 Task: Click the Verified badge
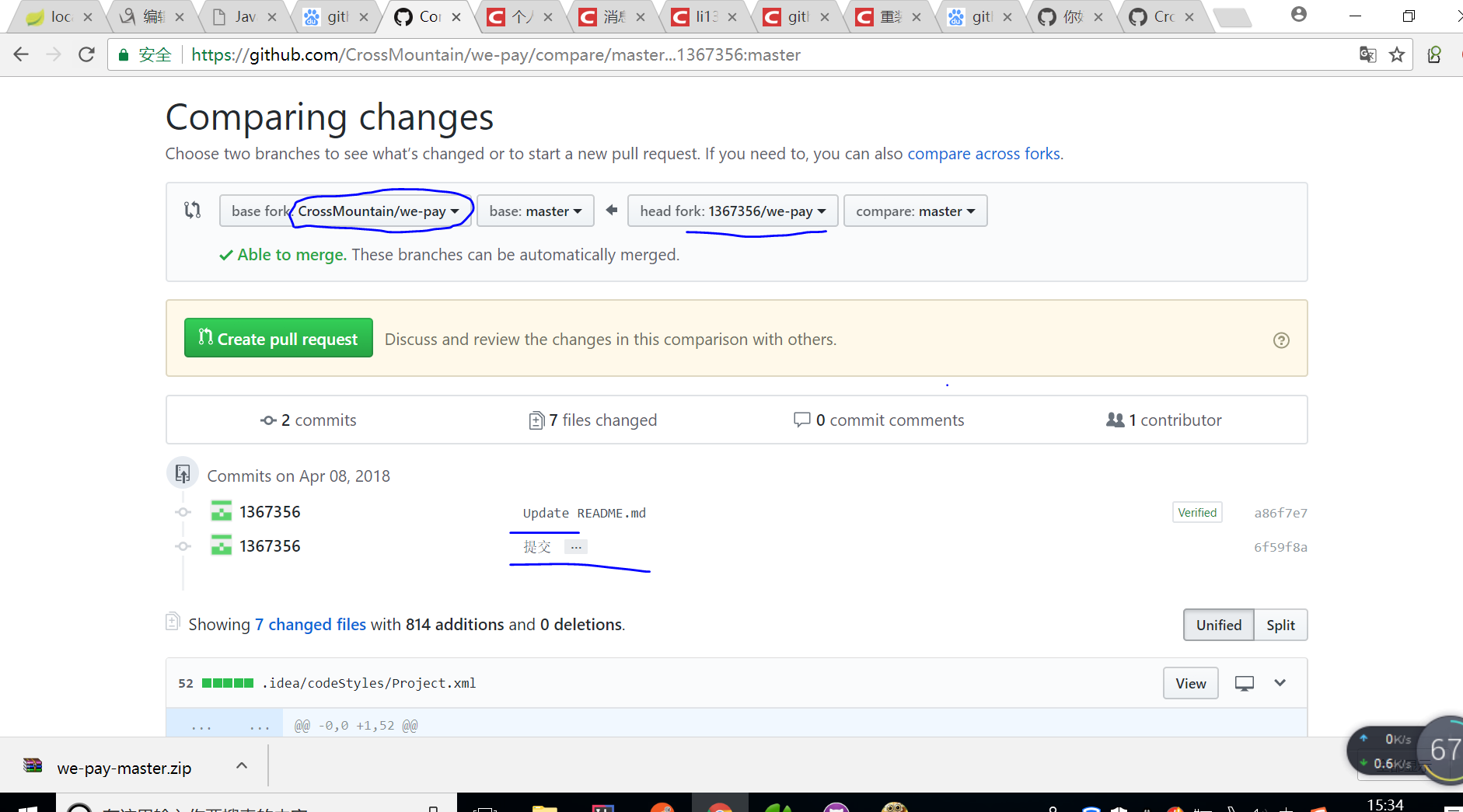coord(1197,512)
